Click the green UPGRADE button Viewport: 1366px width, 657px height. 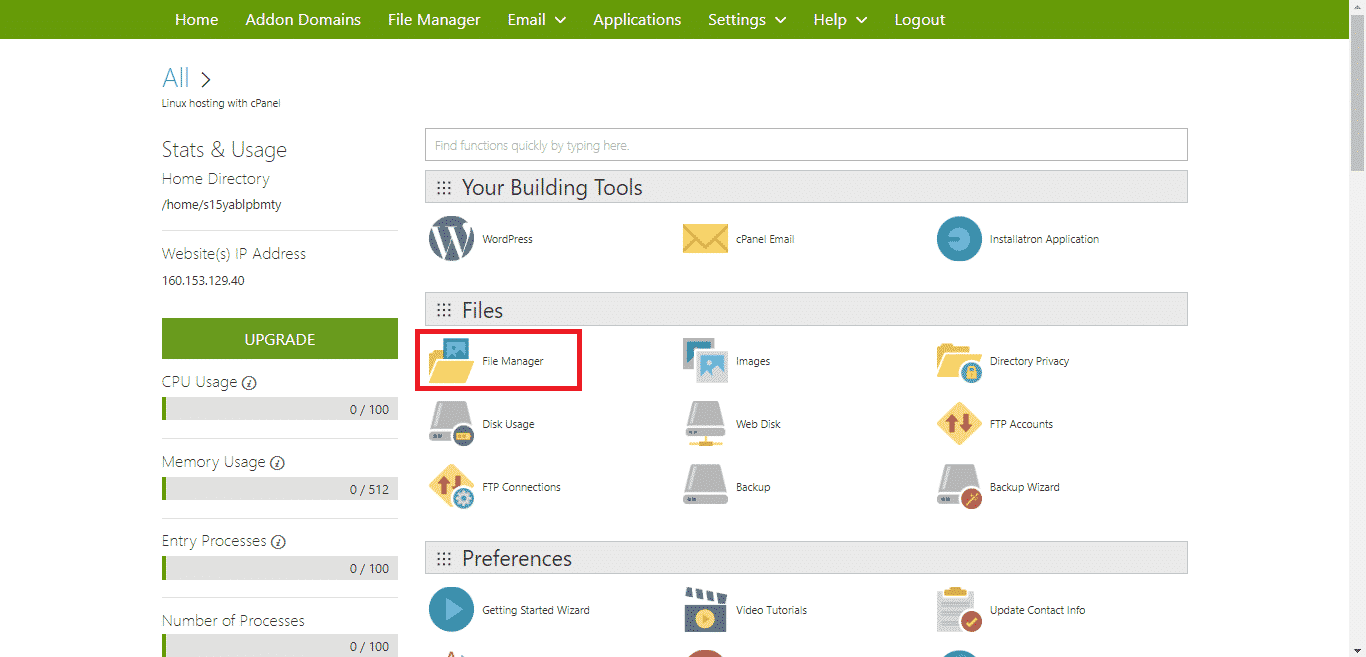[x=280, y=339]
